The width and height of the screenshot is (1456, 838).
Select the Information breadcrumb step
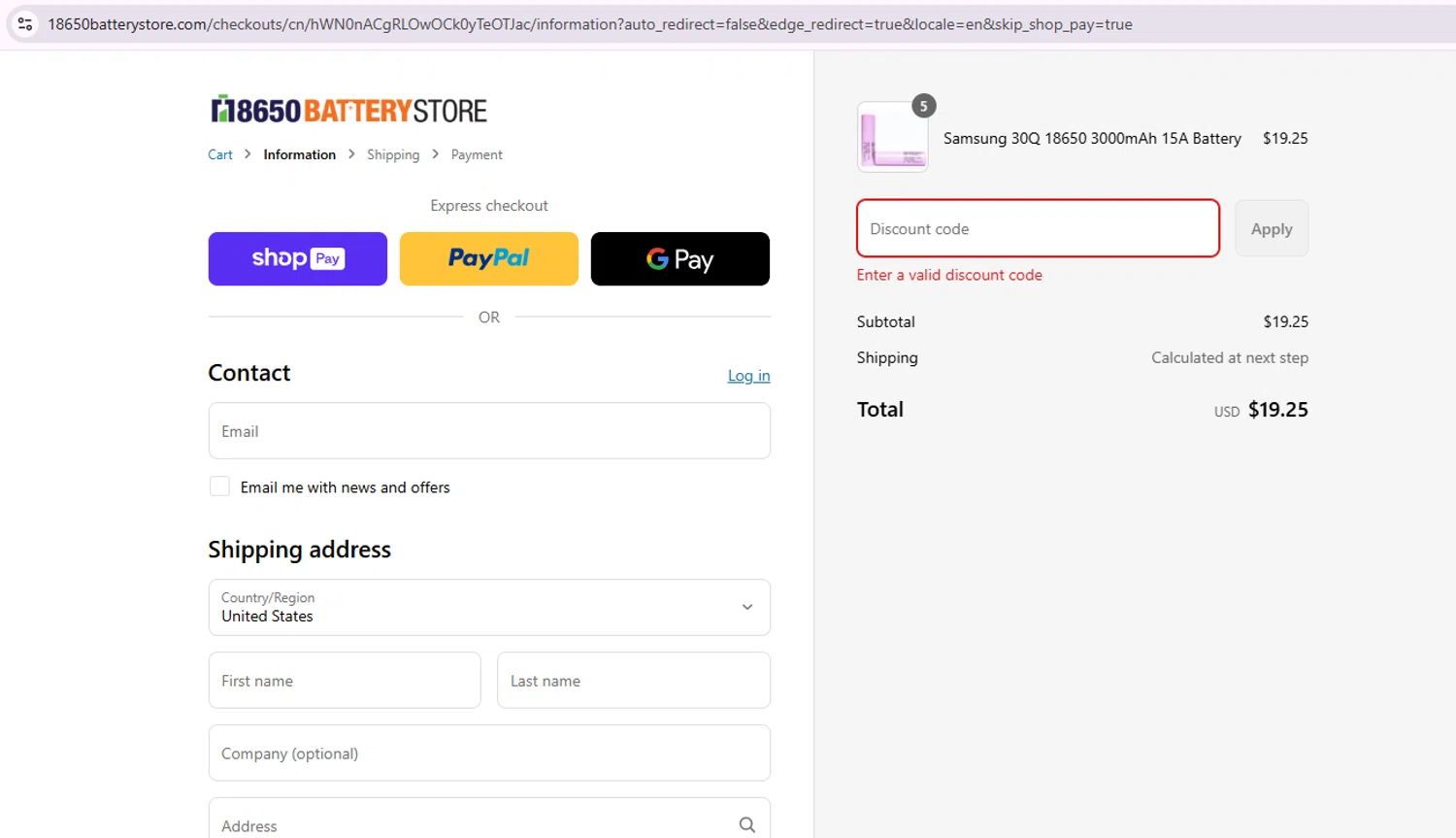click(300, 154)
